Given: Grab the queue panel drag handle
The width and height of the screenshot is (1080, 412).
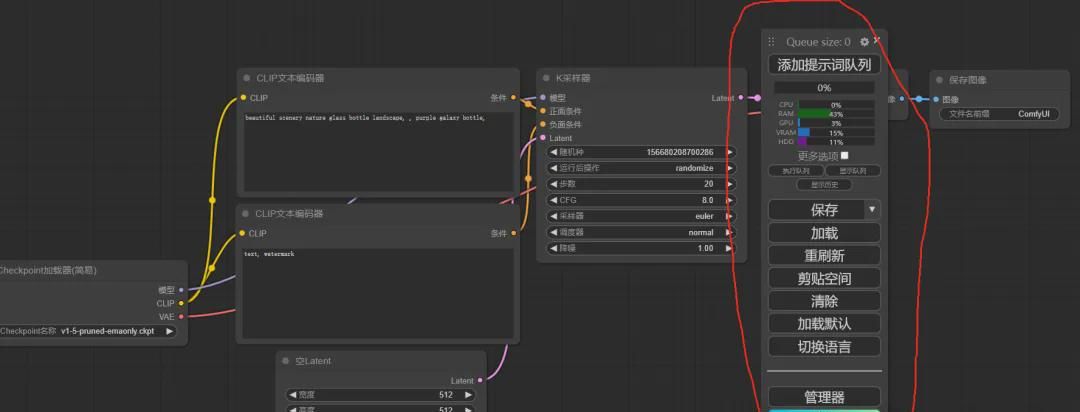Looking at the screenshot, I should pyautogui.click(x=771, y=42).
